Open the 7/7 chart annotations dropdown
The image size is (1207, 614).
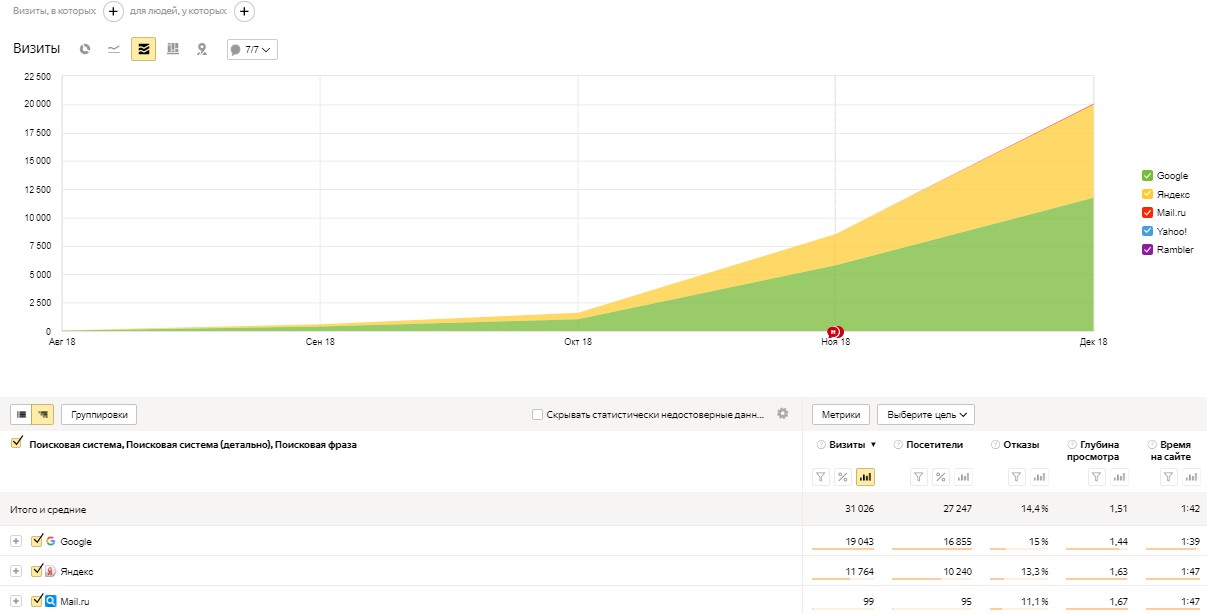click(252, 49)
